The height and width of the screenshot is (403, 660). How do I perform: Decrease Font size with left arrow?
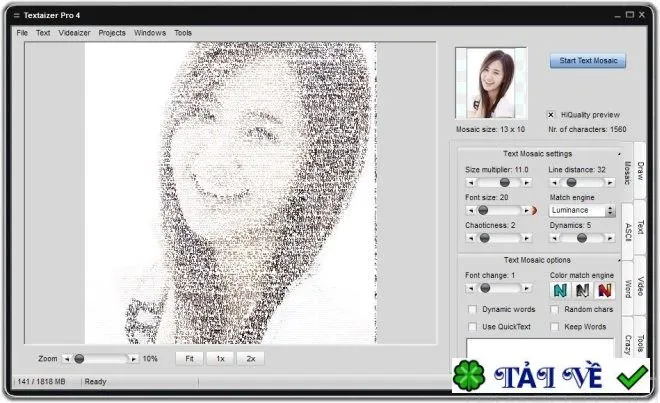[x=471, y=210]
